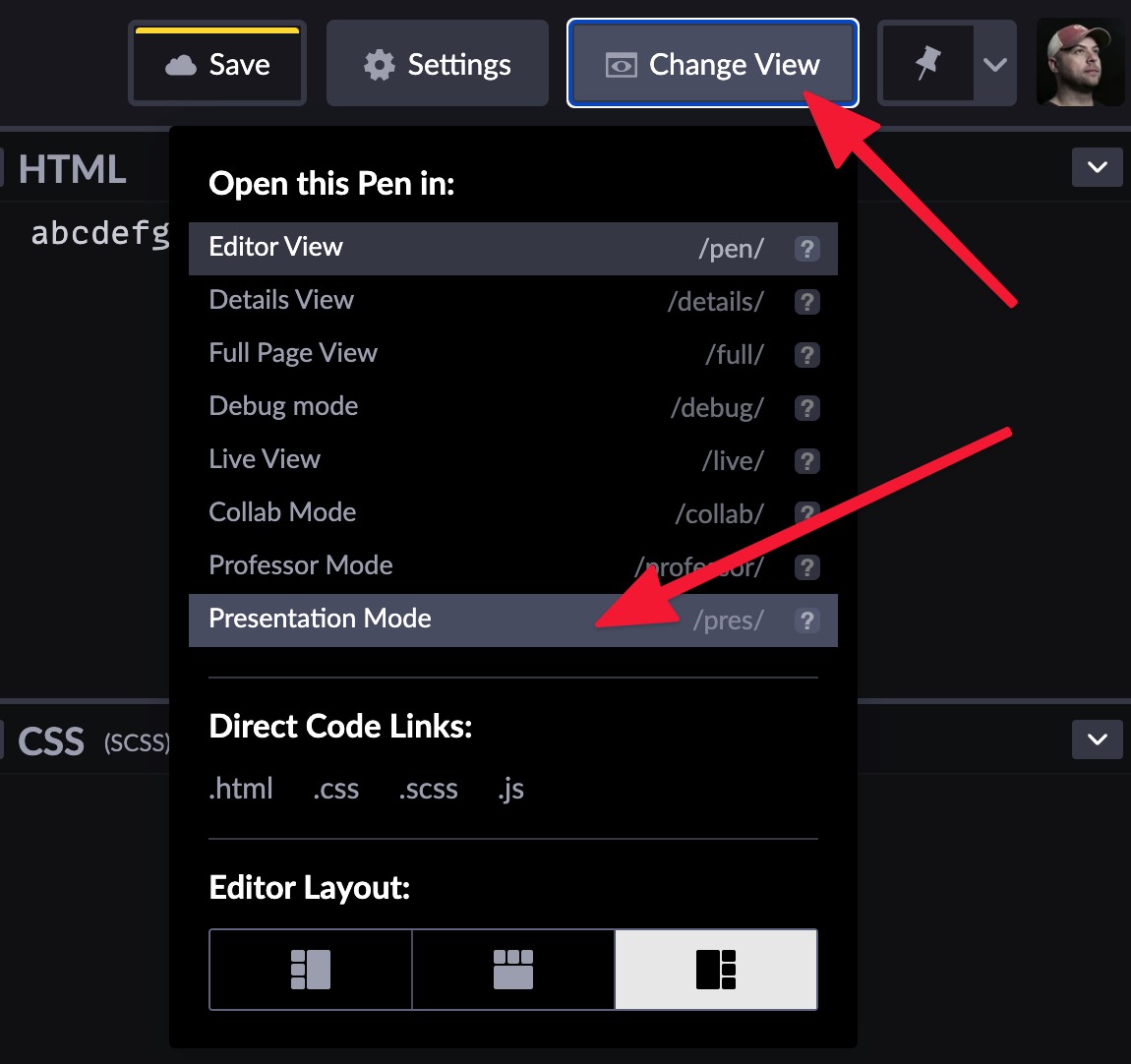
Task: Click help icon for Debug mode
Action: pos(807,408)
